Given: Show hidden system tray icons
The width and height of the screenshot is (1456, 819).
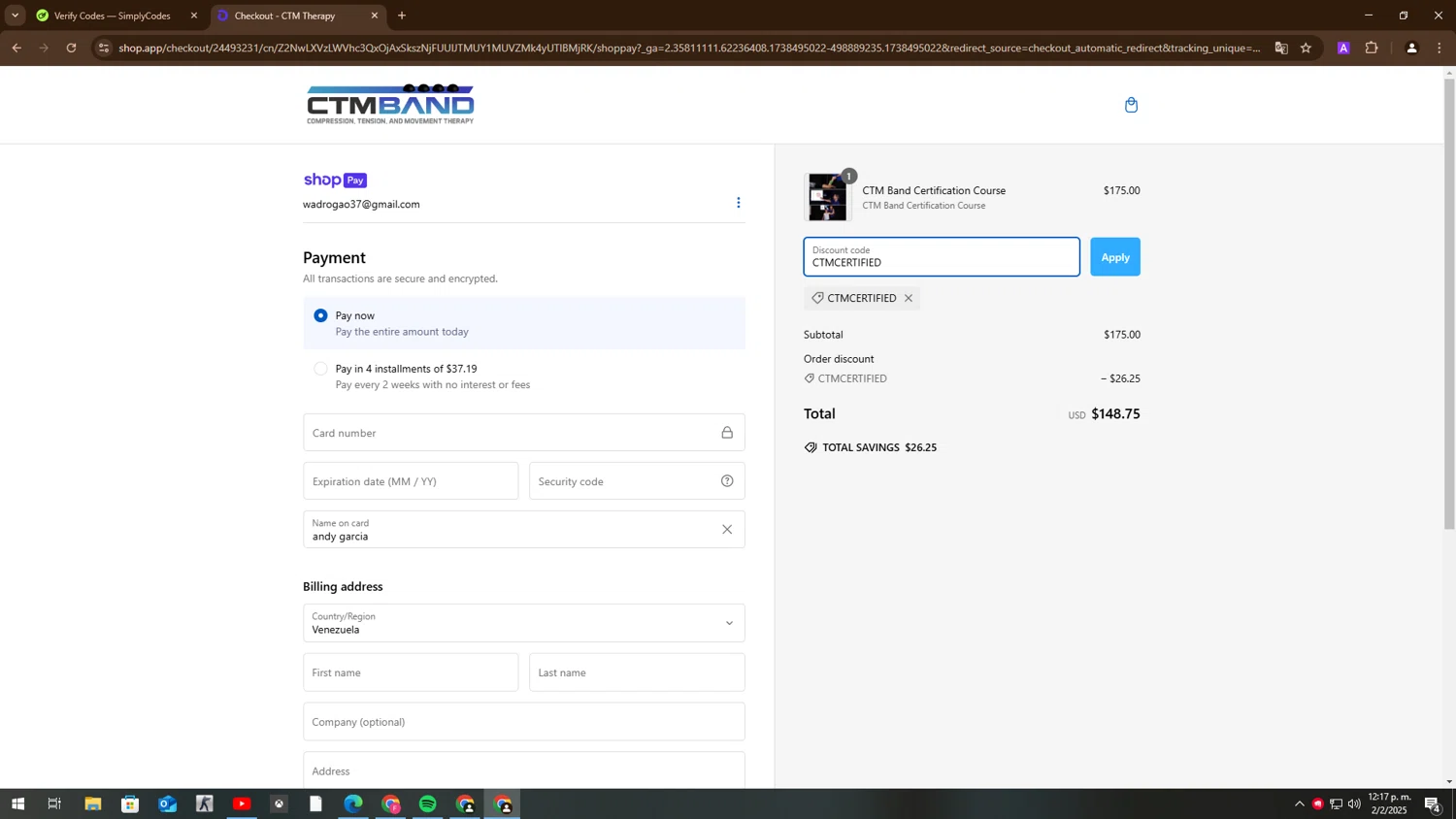Looking at the screenshot, I should point(1300,803).
